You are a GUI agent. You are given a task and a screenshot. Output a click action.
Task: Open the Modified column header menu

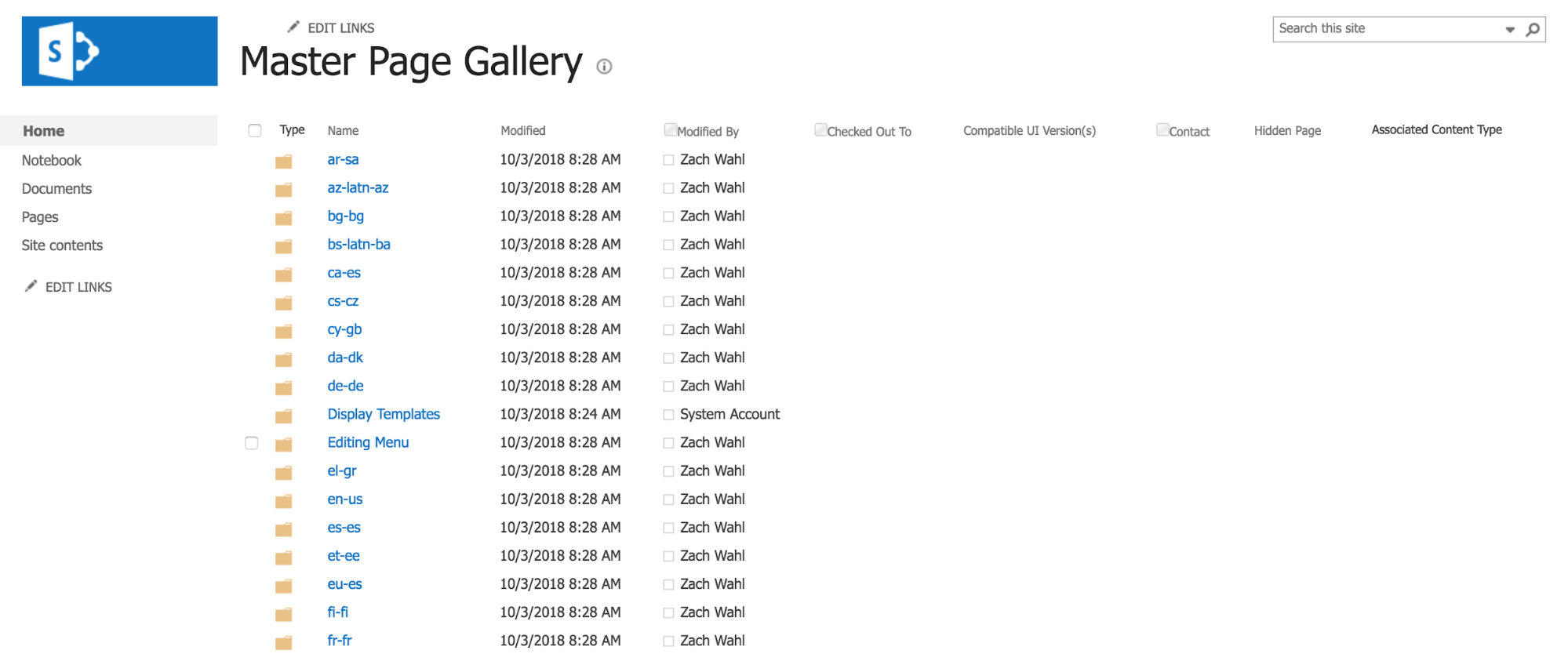tap(523, 130)
